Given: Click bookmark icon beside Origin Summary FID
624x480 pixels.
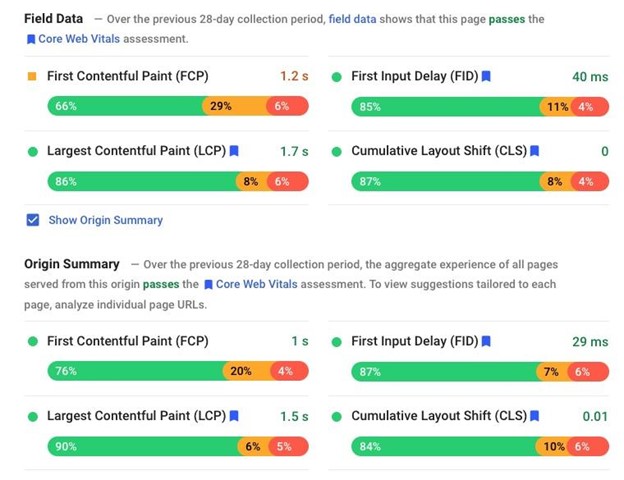Looking at the screenshot, I should point(485,342).
